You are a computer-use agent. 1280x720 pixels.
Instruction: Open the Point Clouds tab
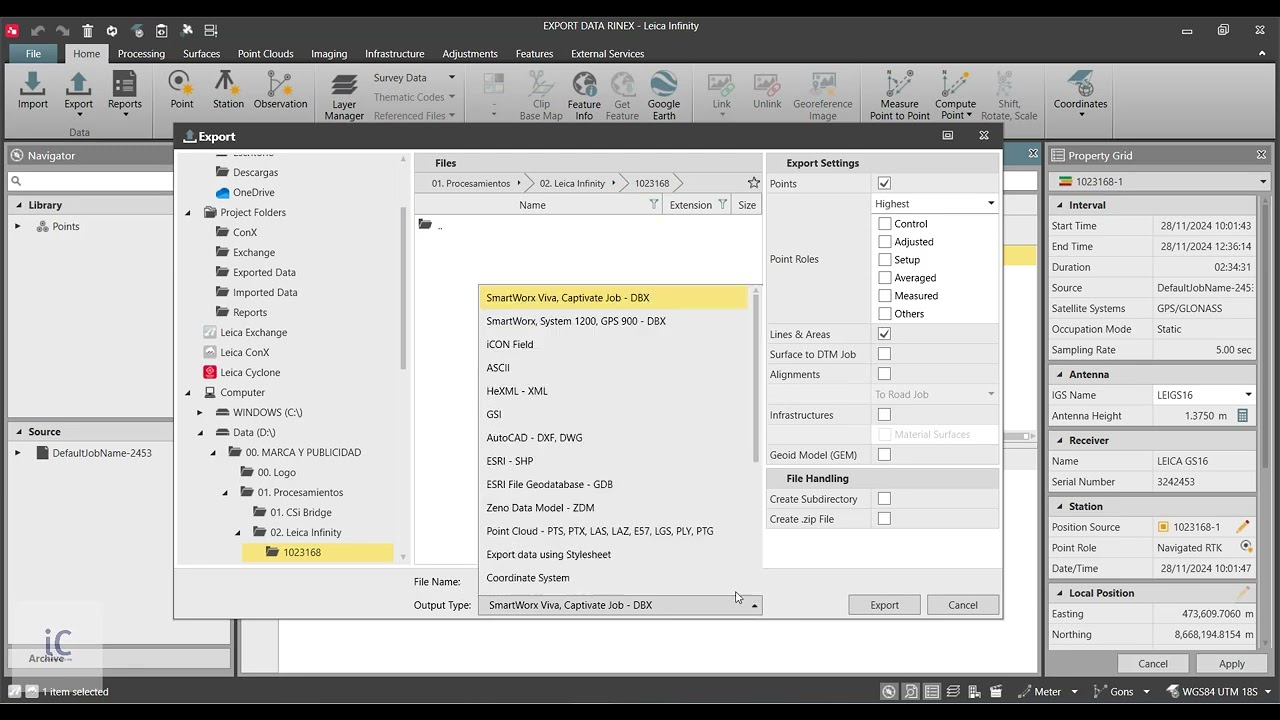(x=266, y=54)
